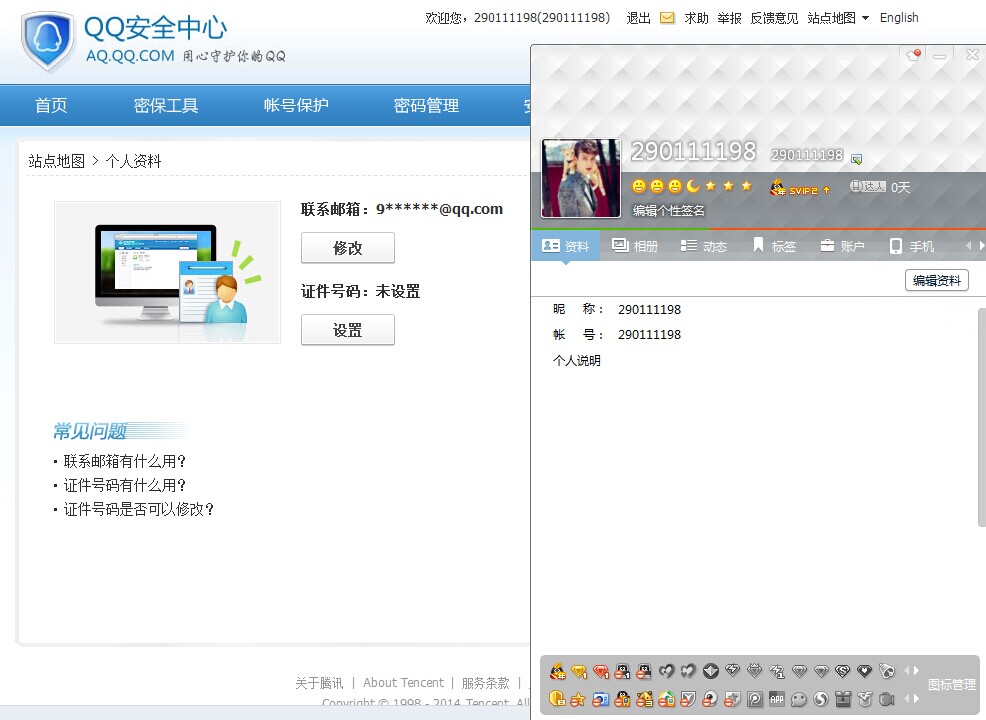The width and height of the screenshot is (986, 720).
Task: Click the black heart diamond icon
Action: pos(865,672)
